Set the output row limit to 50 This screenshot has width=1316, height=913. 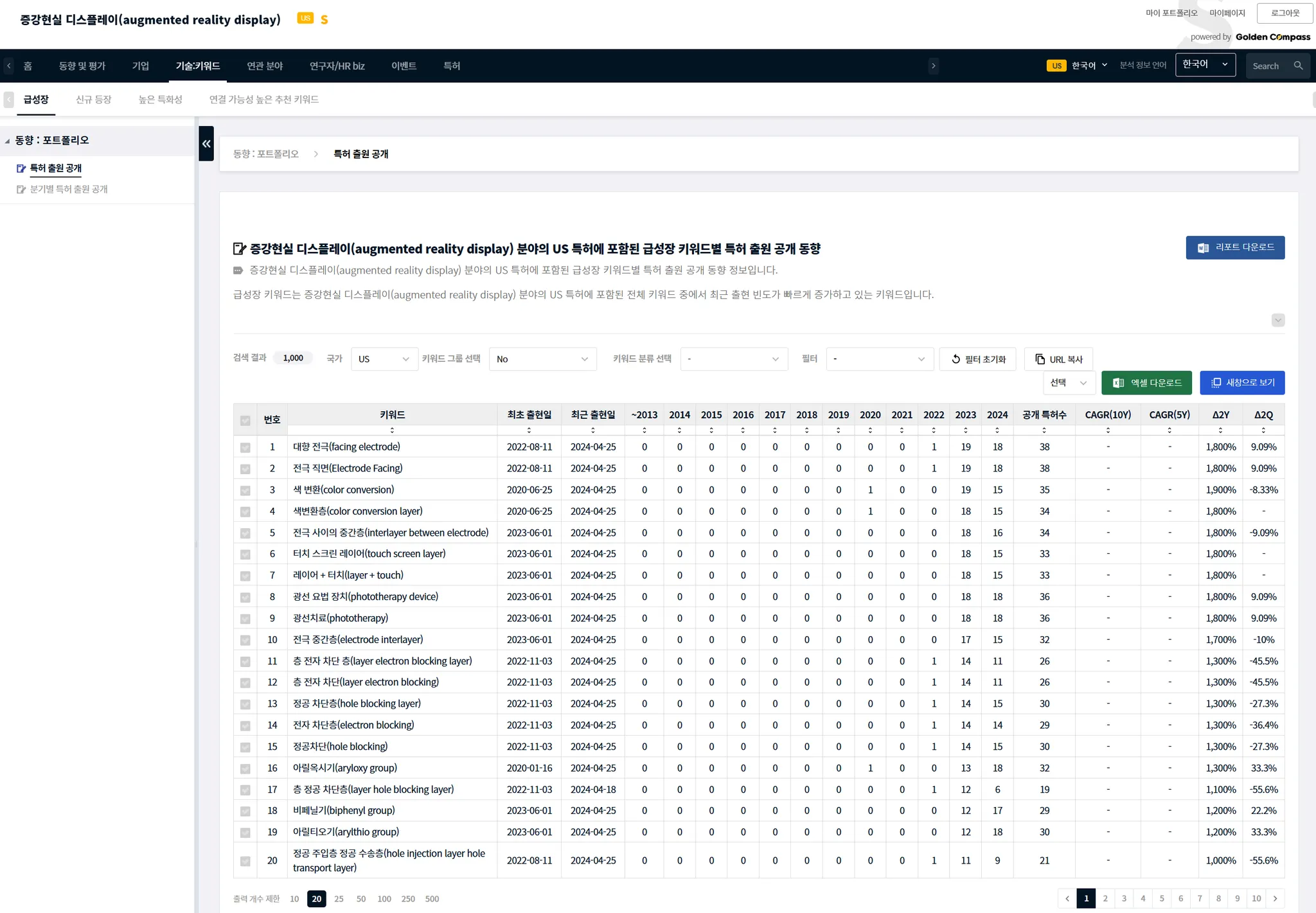click(361, 899)
